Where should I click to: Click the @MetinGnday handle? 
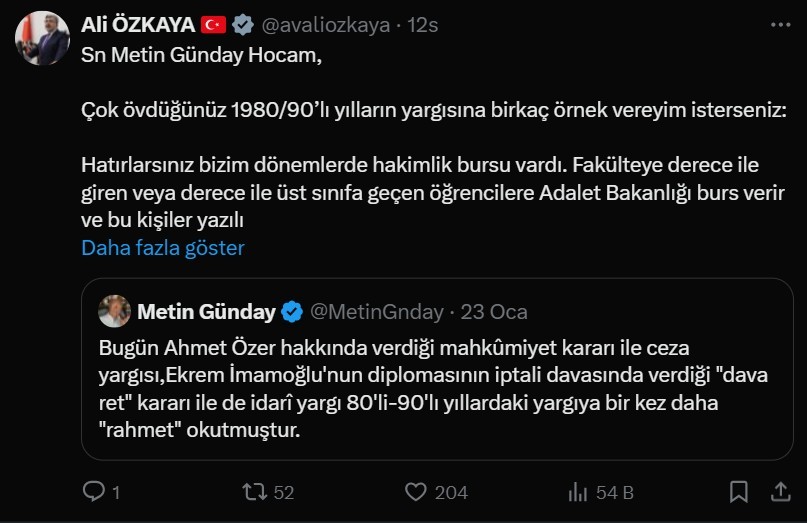coord(377,311)
